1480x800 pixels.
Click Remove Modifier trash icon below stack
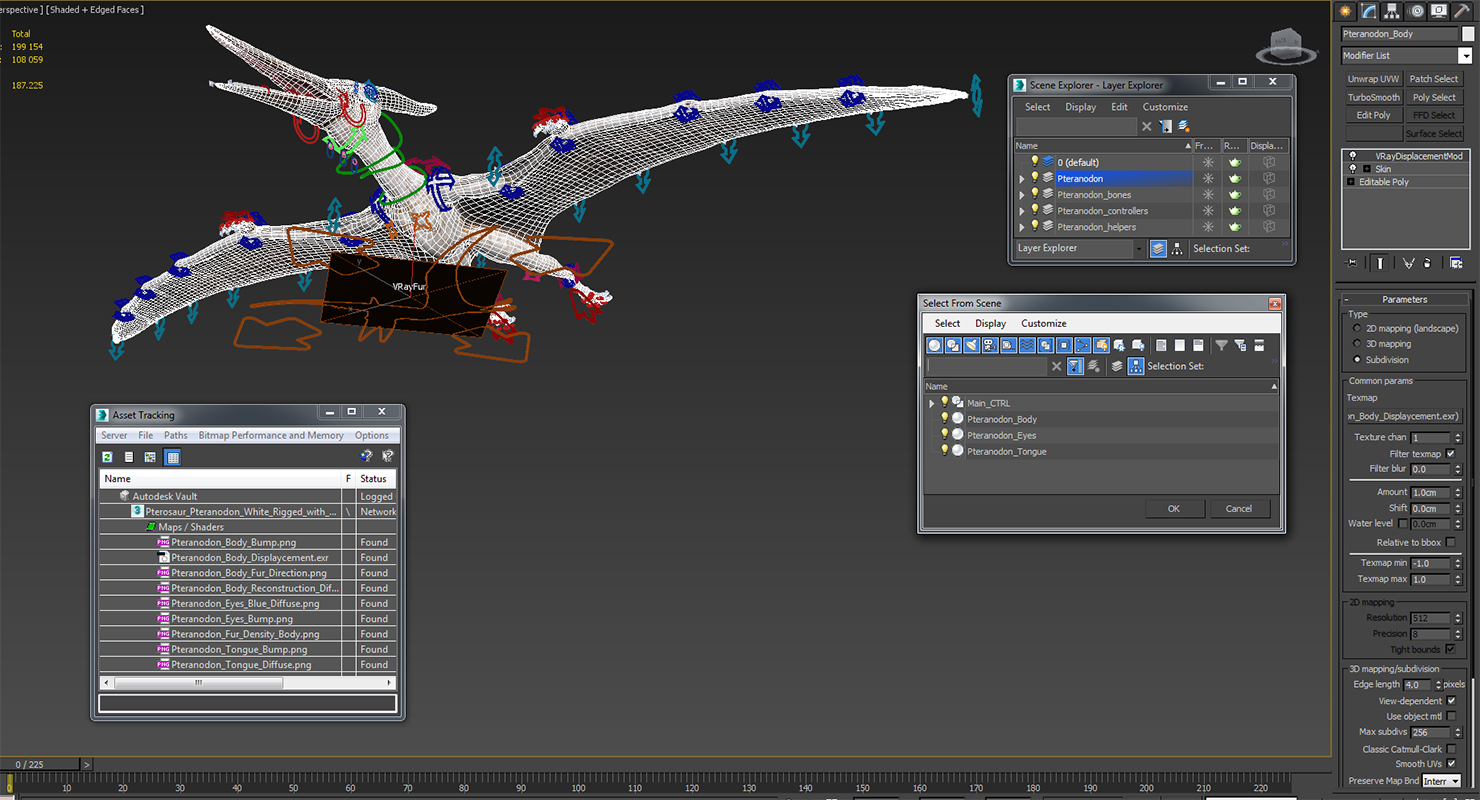coord(1427,263)
